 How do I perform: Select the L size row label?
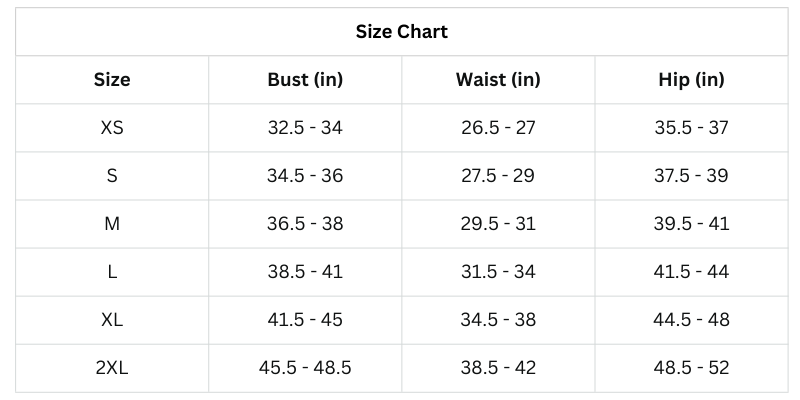click(x=112, y=271)
